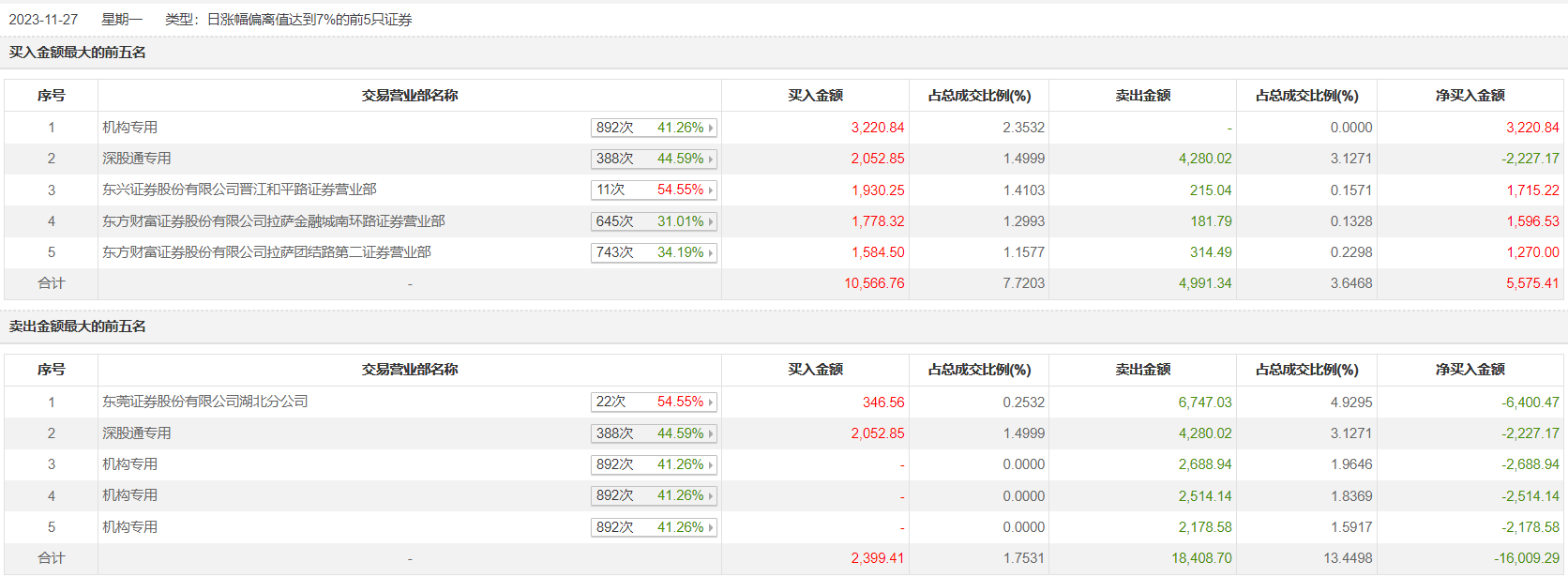Image resolution: width=1568 pixels, height=577 pixels.
Task: Open 东方财富证券 拉萨团结路第二证券营业部 link
Action: pos(266,252)
